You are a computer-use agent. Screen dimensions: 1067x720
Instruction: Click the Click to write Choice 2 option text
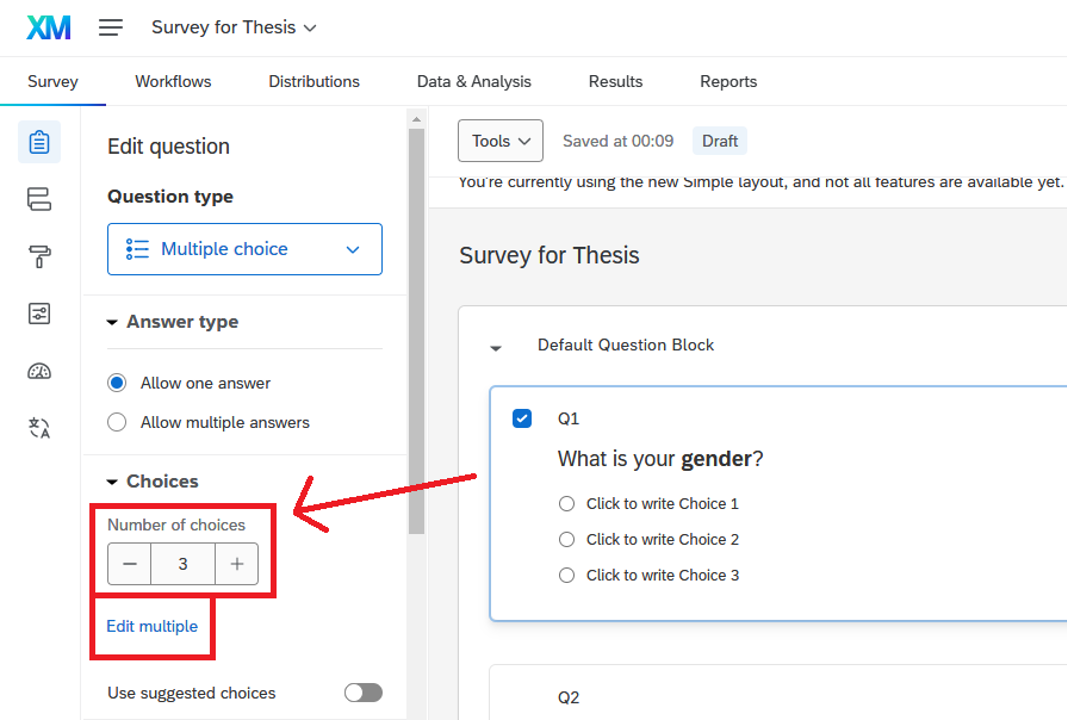[x=662, y=539]
